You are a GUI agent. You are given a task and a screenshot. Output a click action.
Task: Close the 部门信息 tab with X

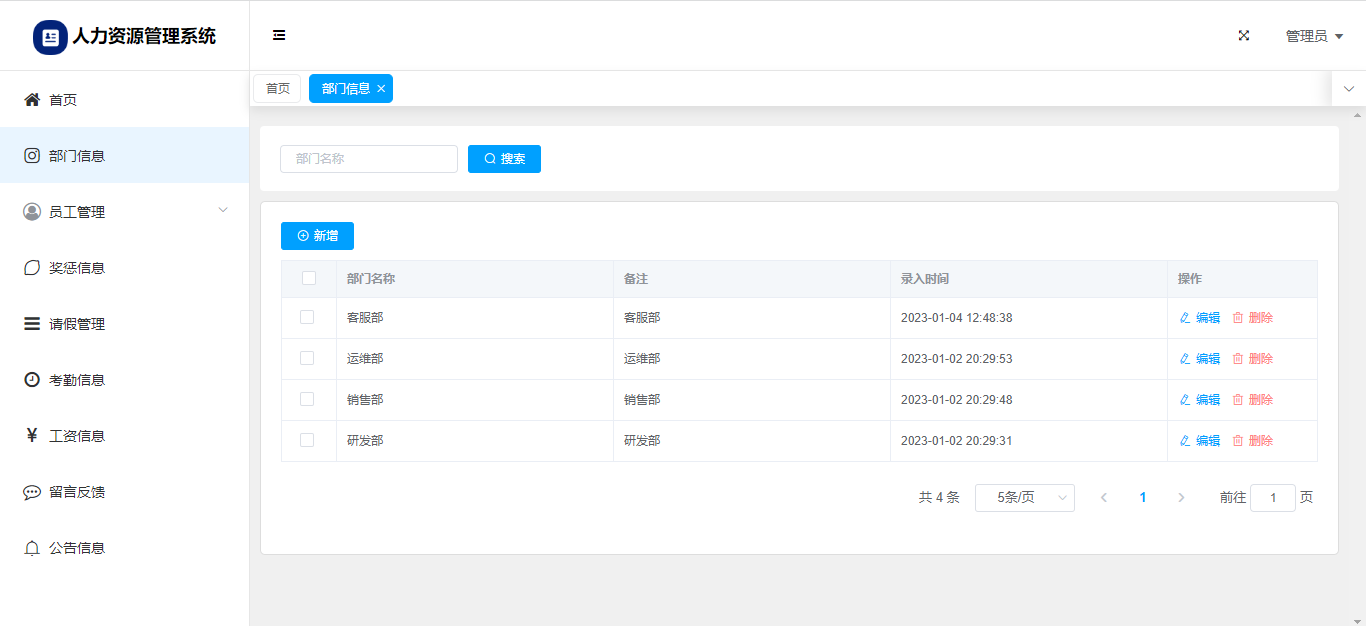(x=381, y=89)
